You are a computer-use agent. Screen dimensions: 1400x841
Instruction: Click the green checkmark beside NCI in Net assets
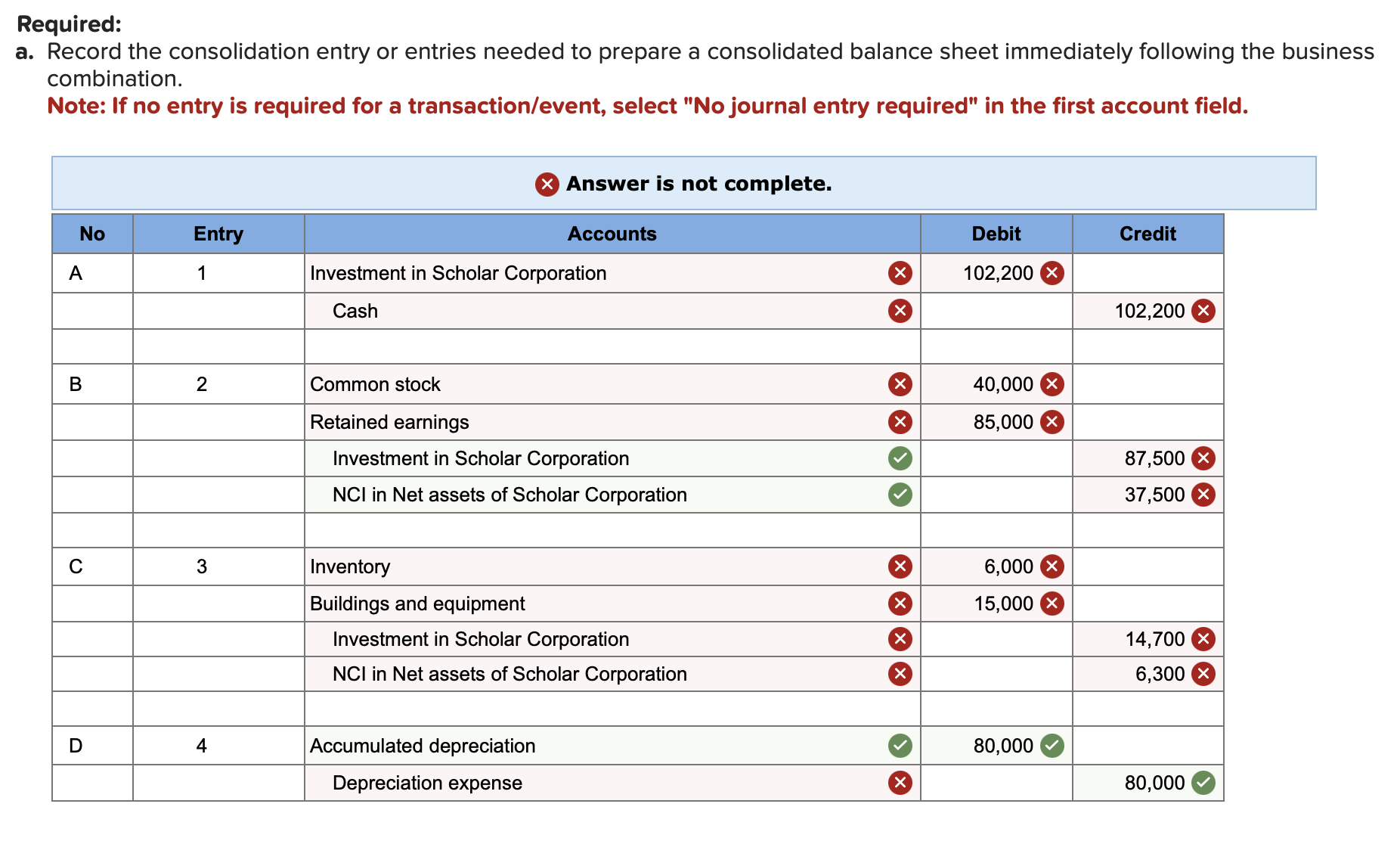pos(899,495)
